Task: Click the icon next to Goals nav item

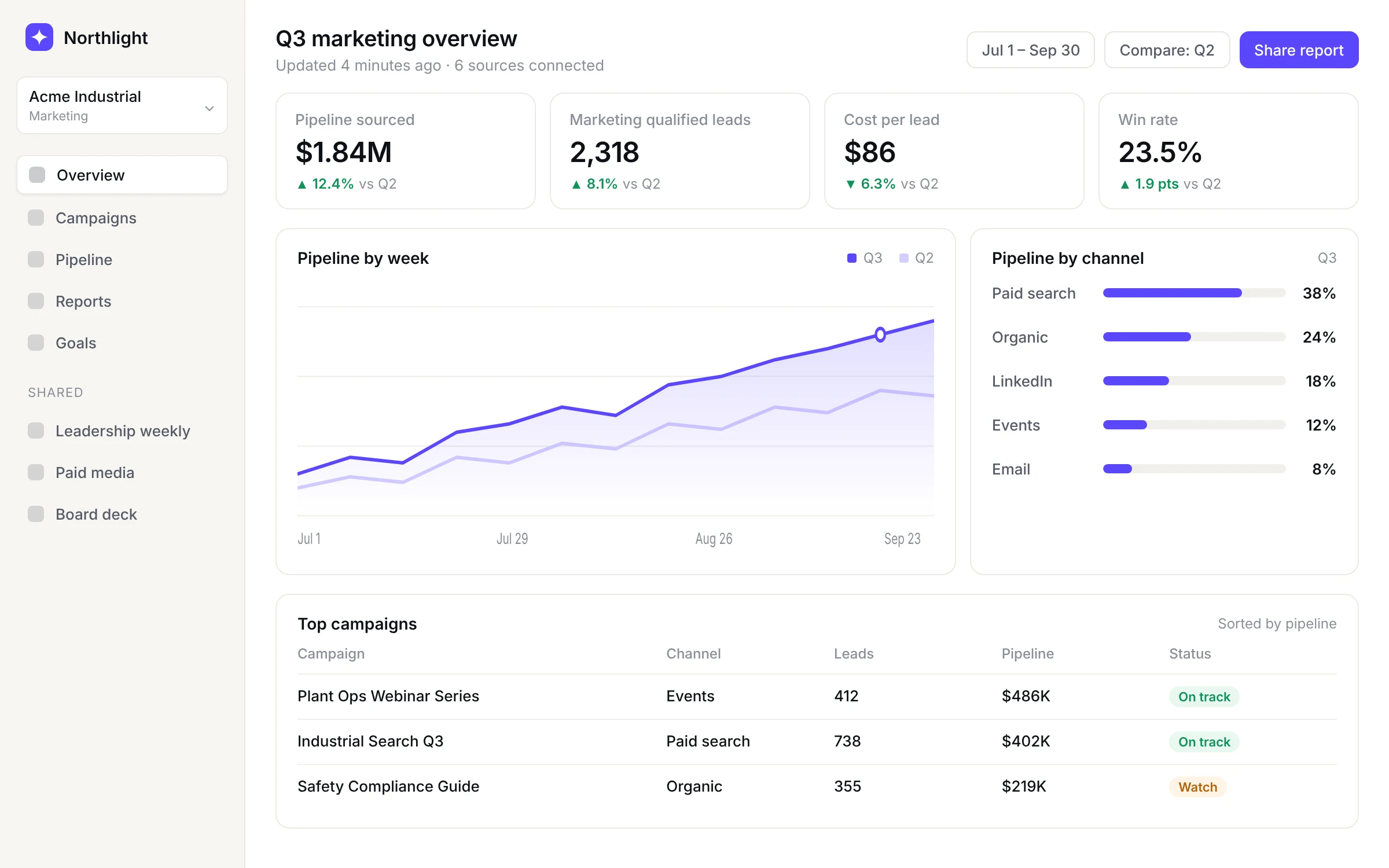Action: pos(36,343)
